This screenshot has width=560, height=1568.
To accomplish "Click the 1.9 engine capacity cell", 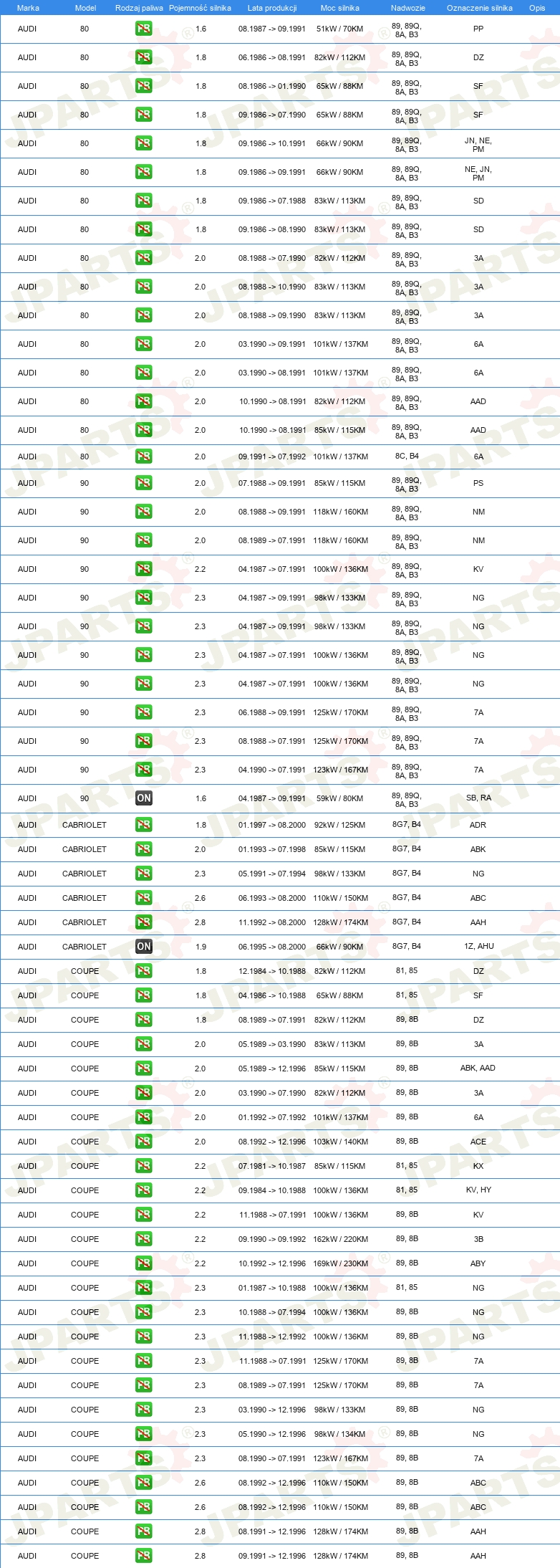I will [201, 947].
